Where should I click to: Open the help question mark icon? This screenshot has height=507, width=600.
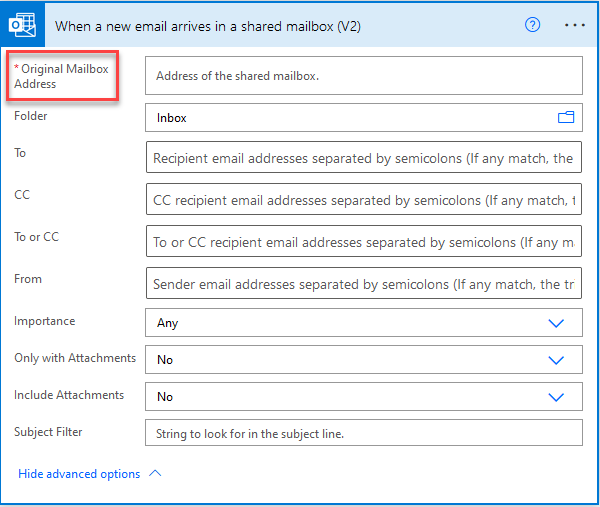tap(532, 25)
